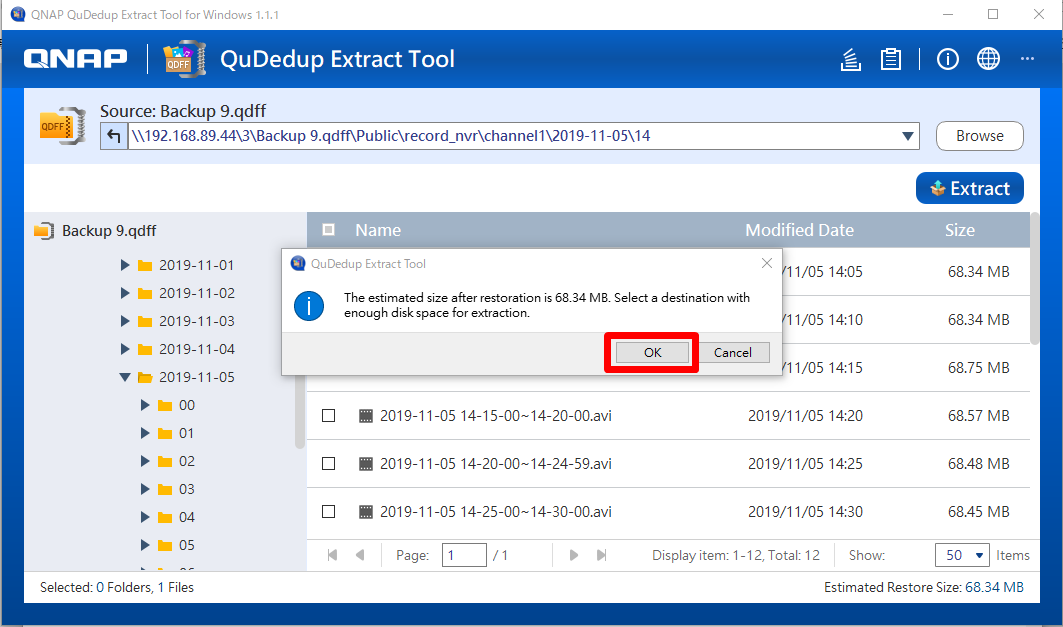This screenshot has width=1063, height=627.
Task: Click the 00 folder icon
Action: point(165,405)
